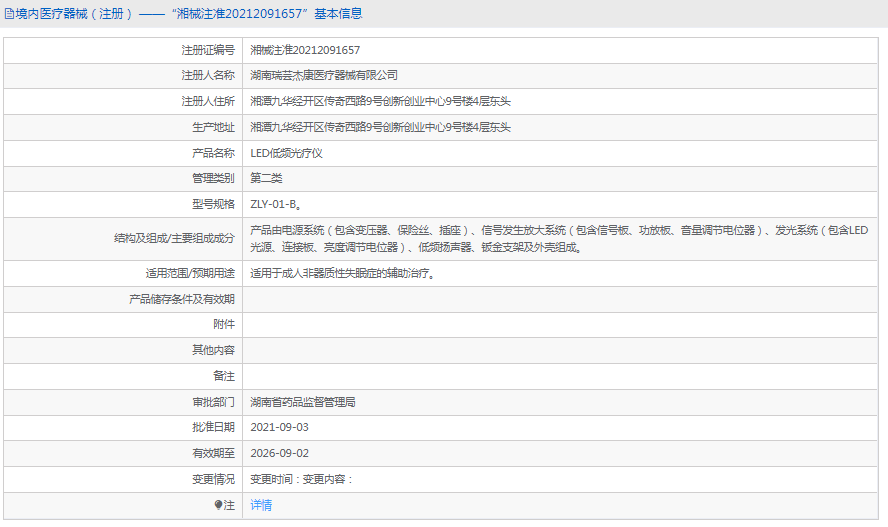Click the 变更情况 label
The width and height of the screenshot is (888, 527).
213,479
